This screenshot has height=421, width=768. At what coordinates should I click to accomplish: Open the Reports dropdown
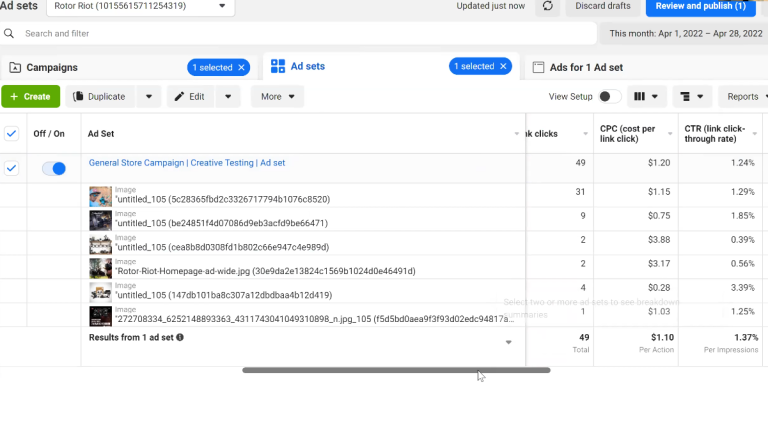pos(746,97)
